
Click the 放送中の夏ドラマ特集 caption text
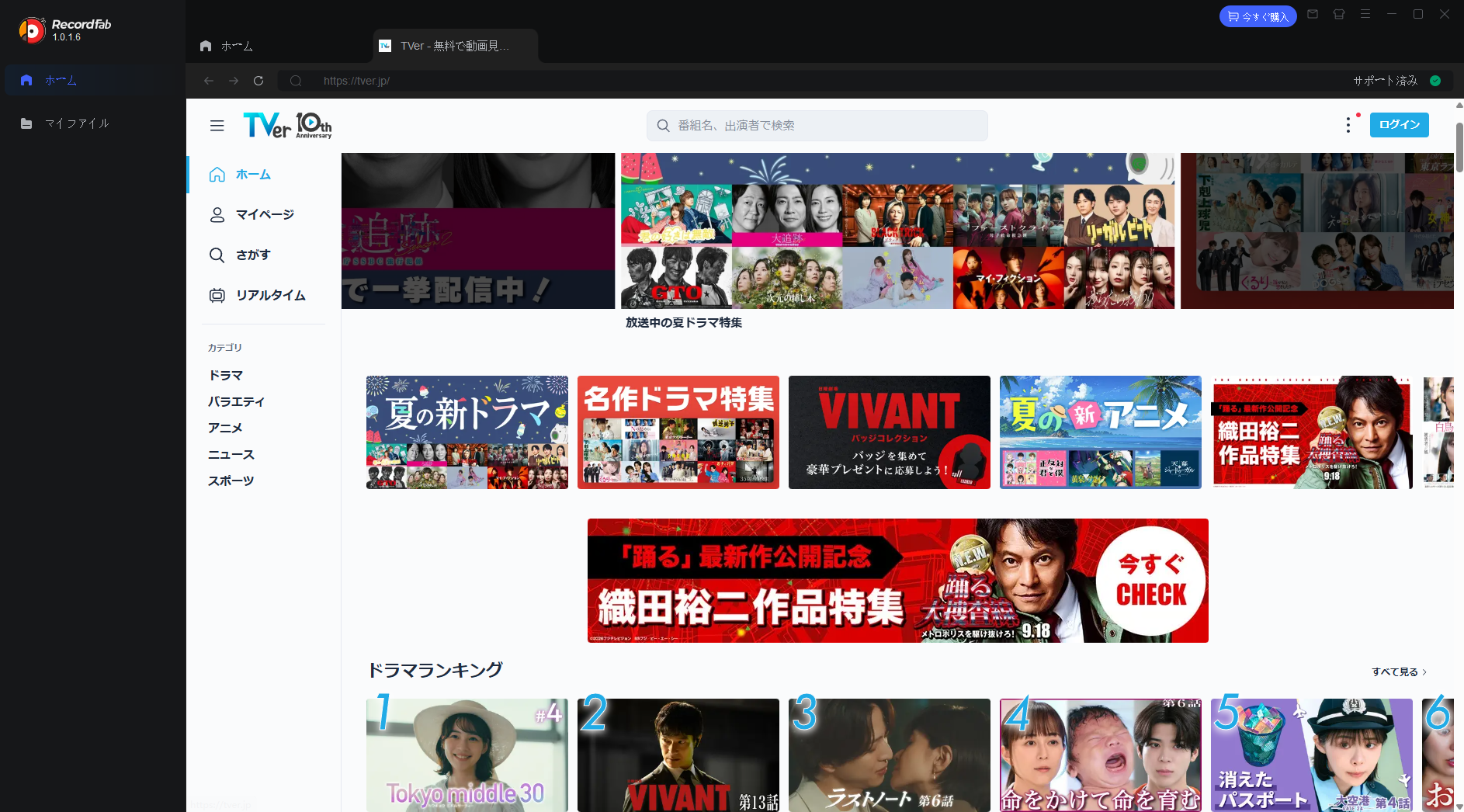[x=684, y=322]
